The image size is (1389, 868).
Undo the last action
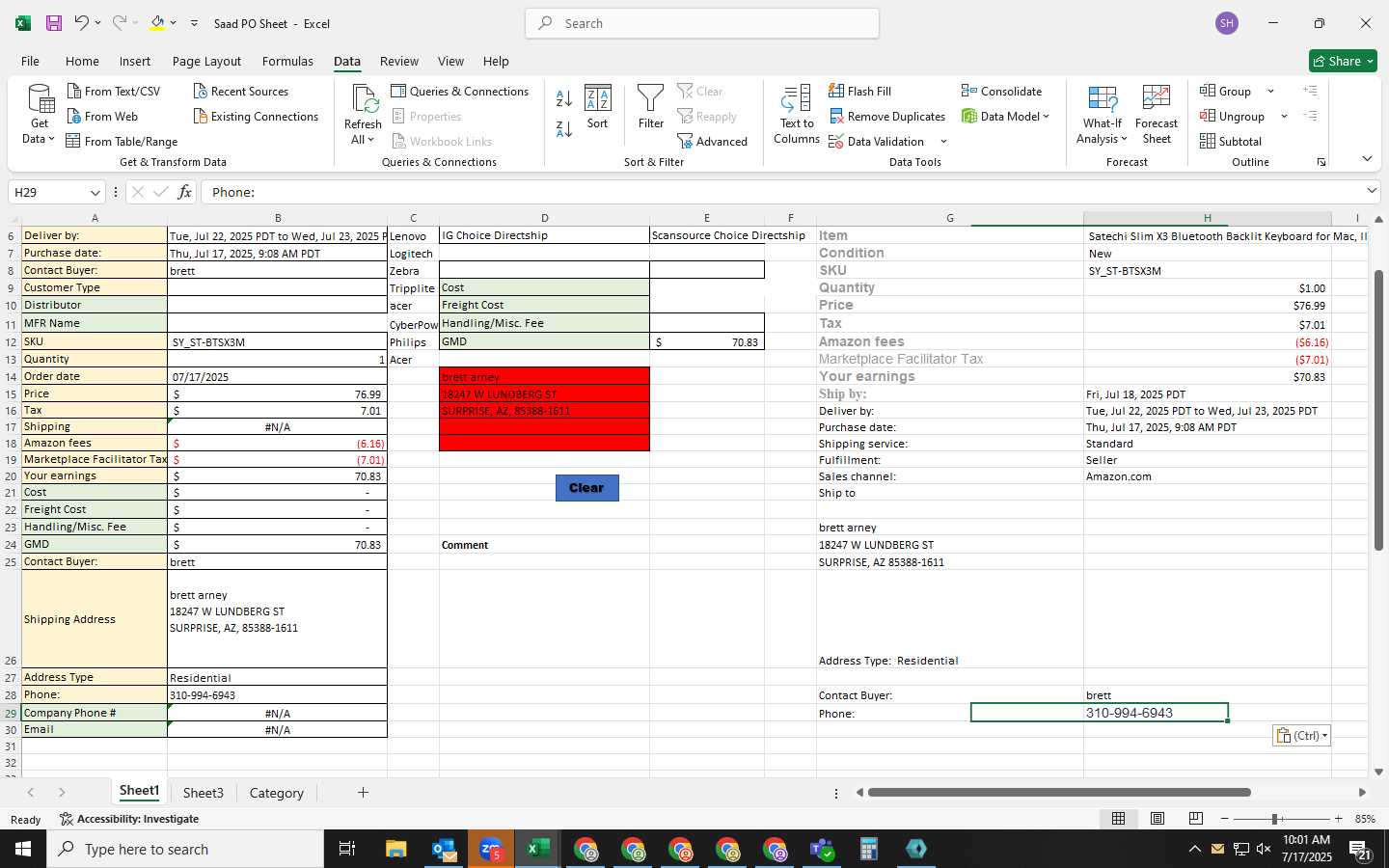pyautogui.click(x=82, y=23)
